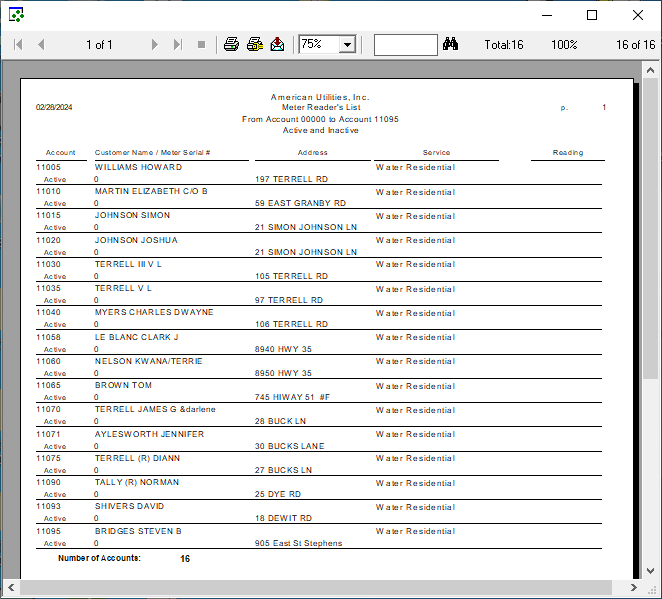The height and width of the screenshot is (599, 662).
Task: Click the address 59 EAST GRANBY RD
Action: (300, 203)
